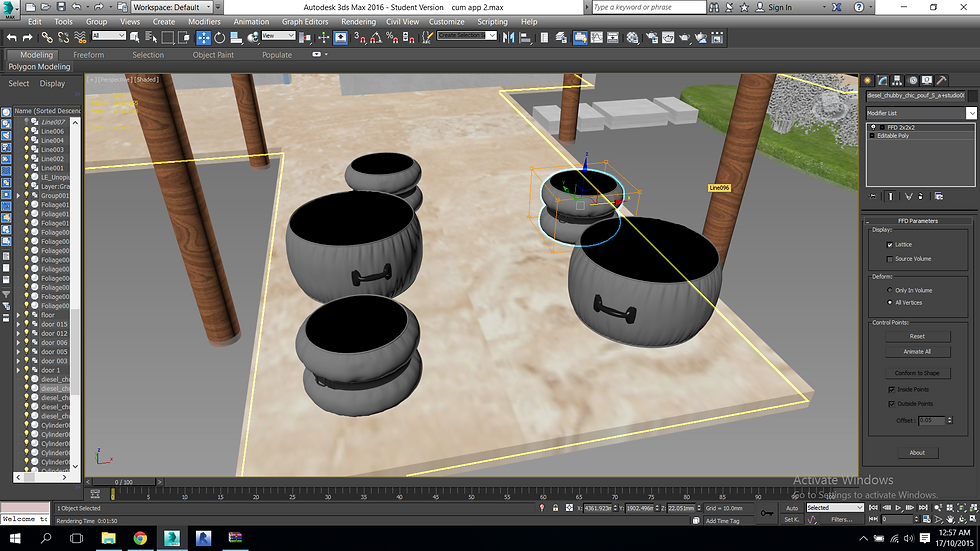The height and width of the screenshot is (551, 980).
Task: Enable the Source Volume checkbox
Action: pyautogui.click(x=889, y=259)
